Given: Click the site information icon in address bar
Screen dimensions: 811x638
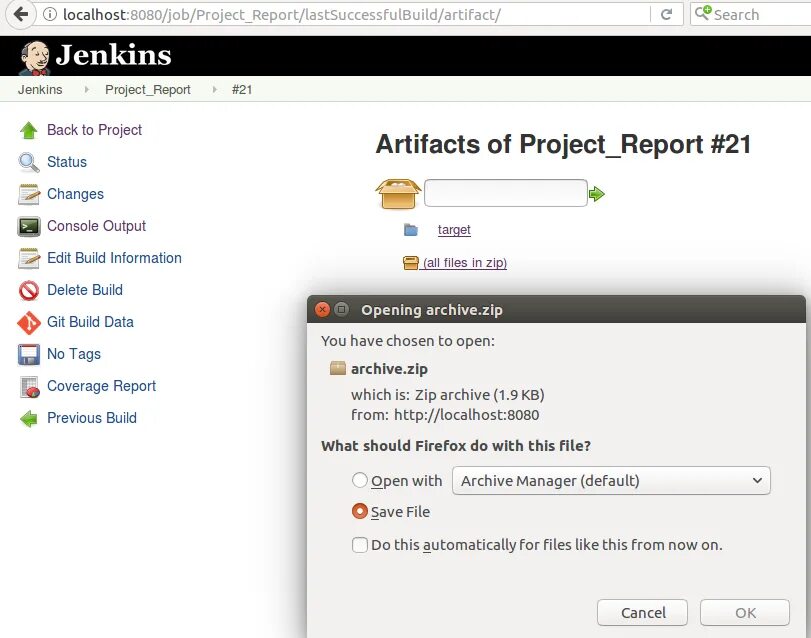Looking at the screenshot, I should click(x=50, y=14).
